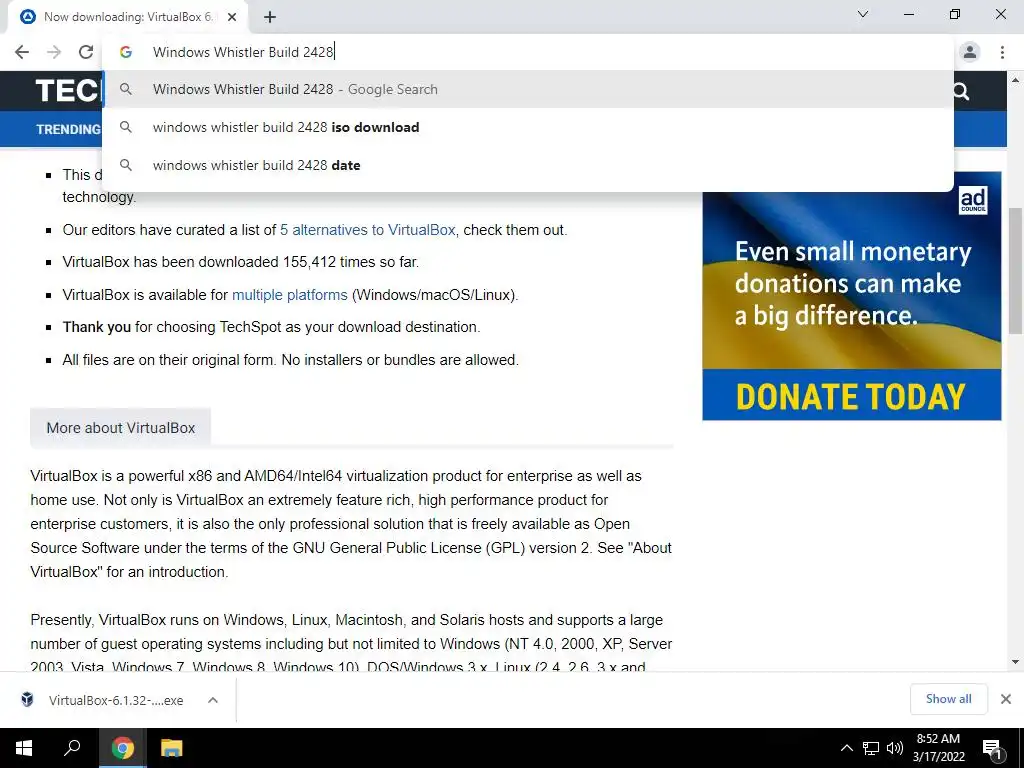Select the 'Now downloading: VirtualBox' tab
The width and height of the screenshot is (1024, 768).
(128, 17)
